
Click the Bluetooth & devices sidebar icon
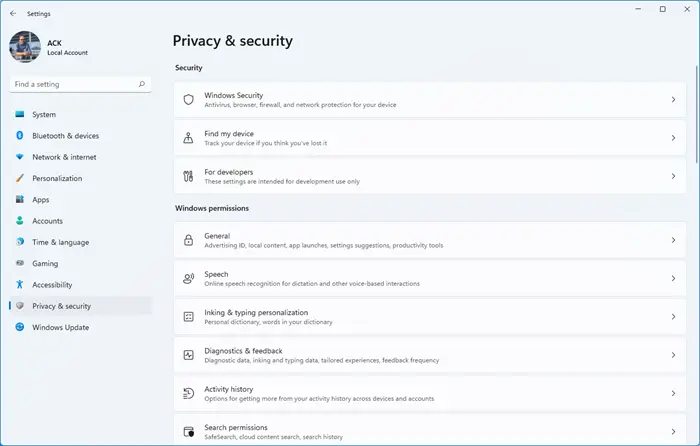pyautogui.click(x=20, y=135)
